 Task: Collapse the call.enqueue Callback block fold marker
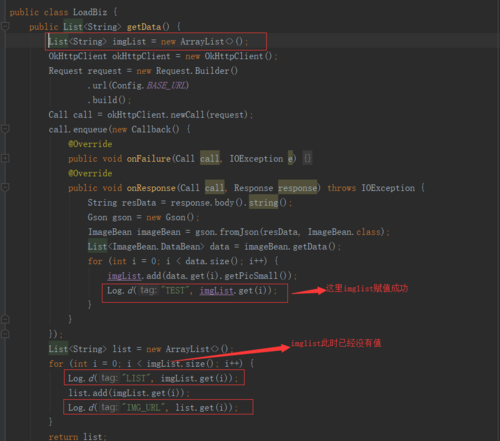point(5,129)
